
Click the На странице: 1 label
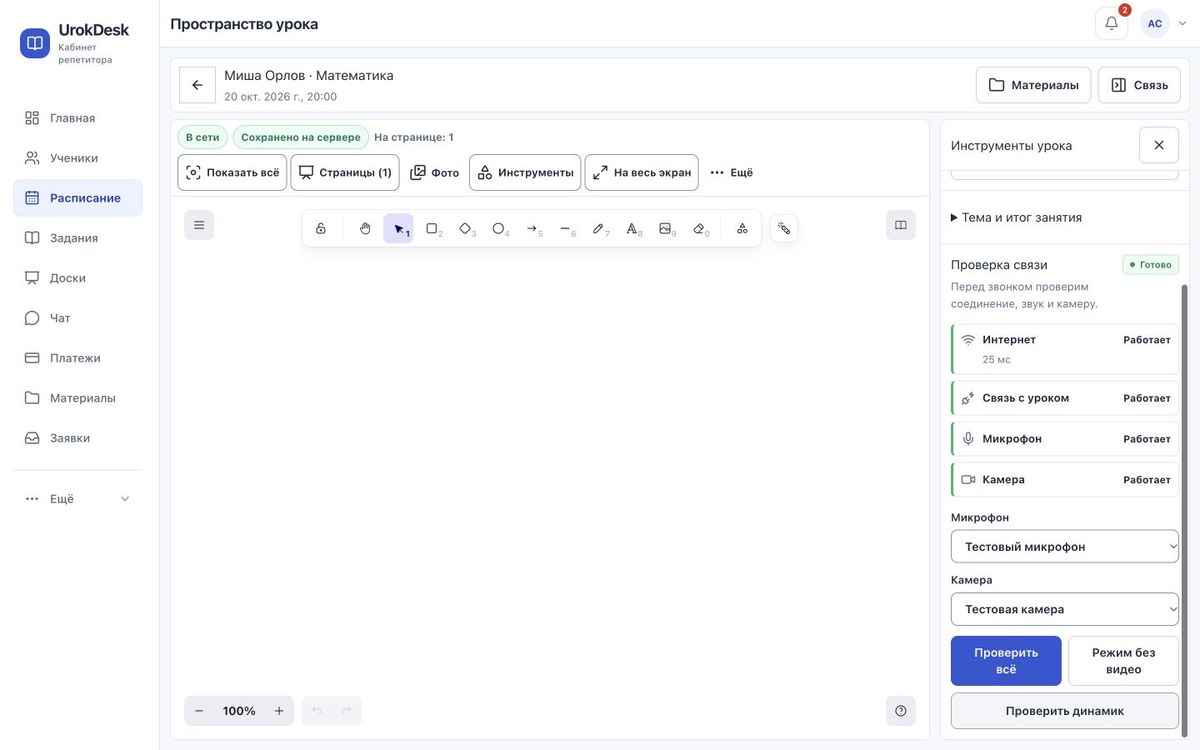click(414, 137)
